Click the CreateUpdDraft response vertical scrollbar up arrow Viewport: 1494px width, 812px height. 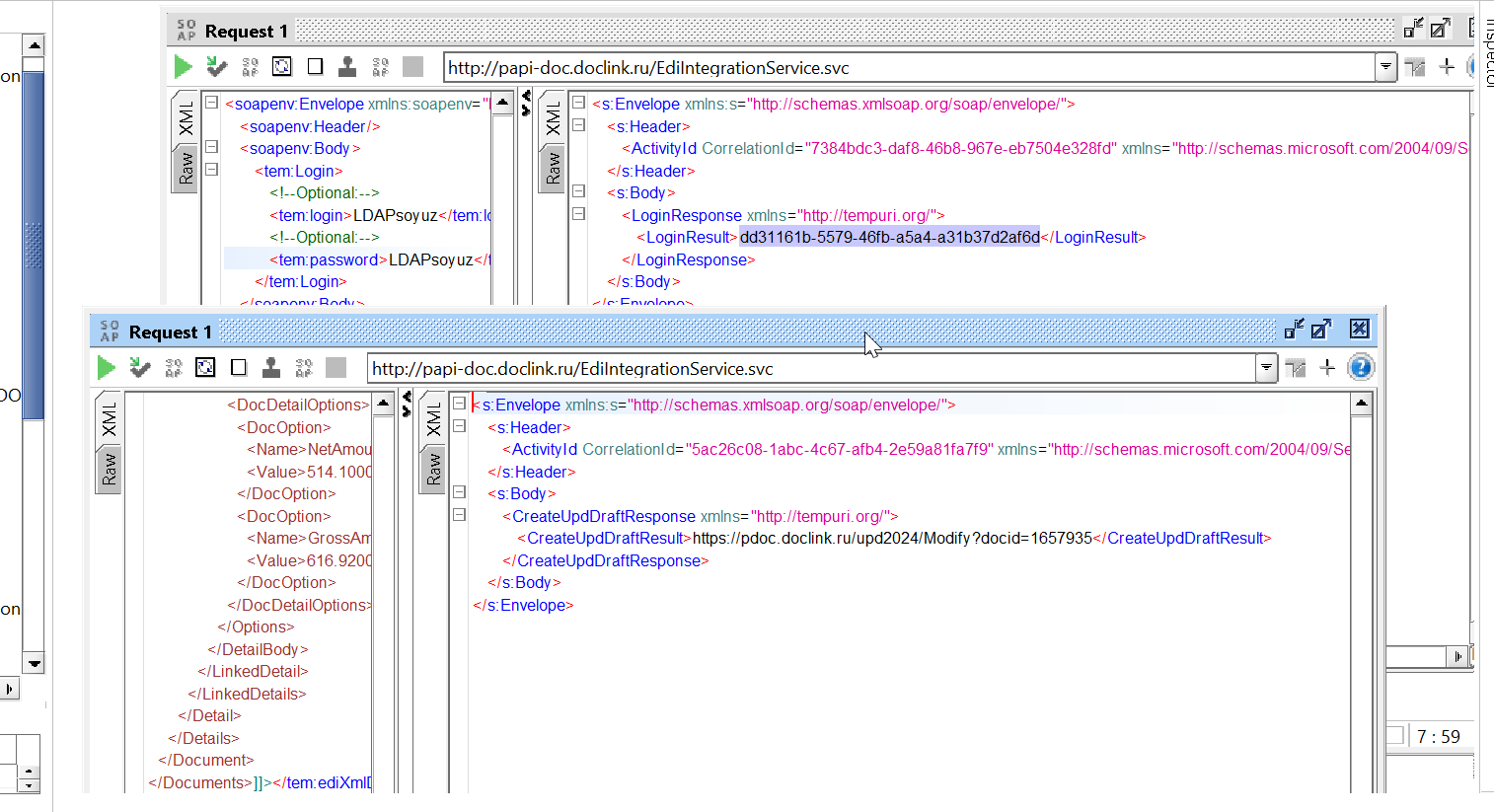click(1362, 404)
